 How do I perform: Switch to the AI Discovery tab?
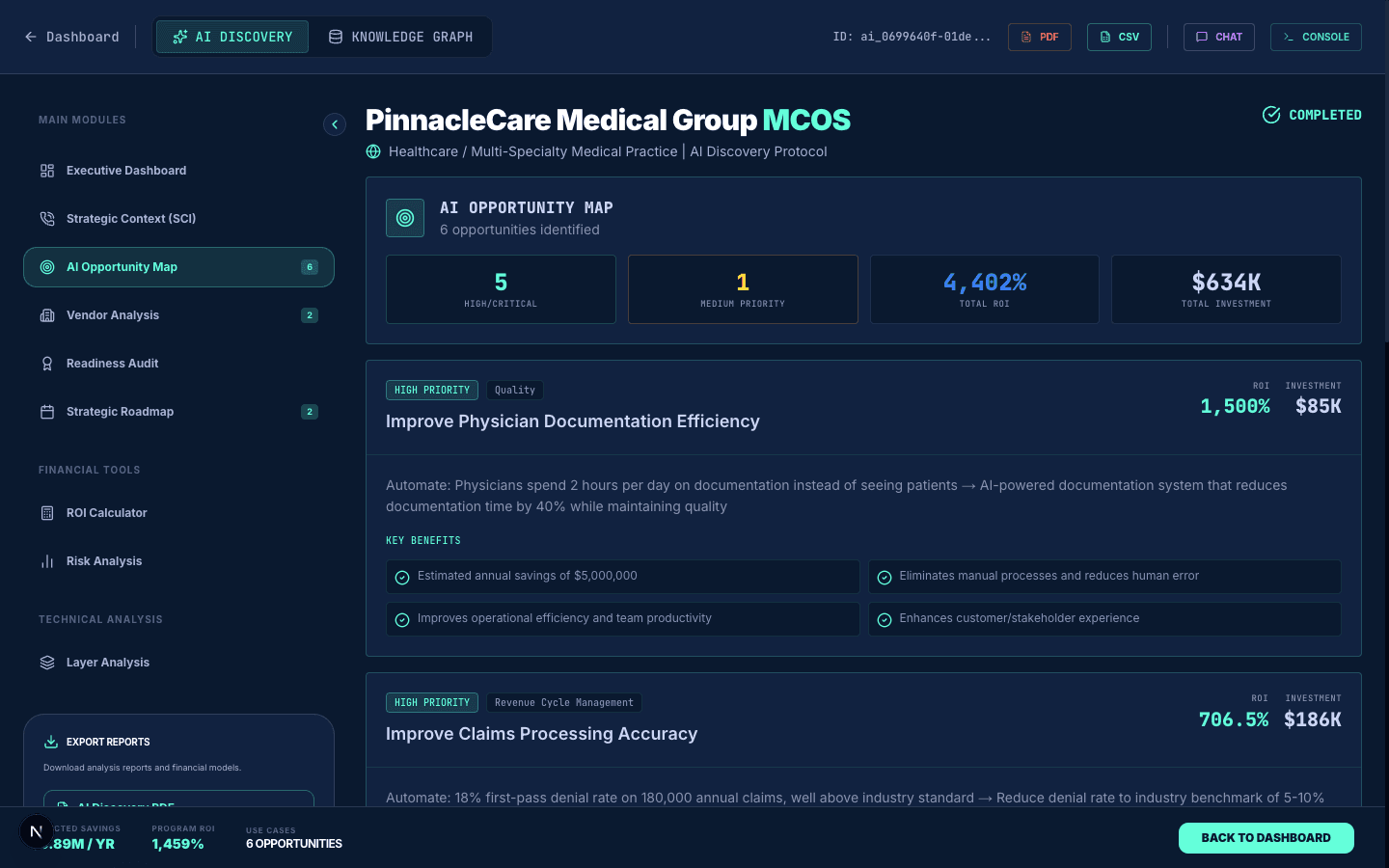tap(232, 37)
